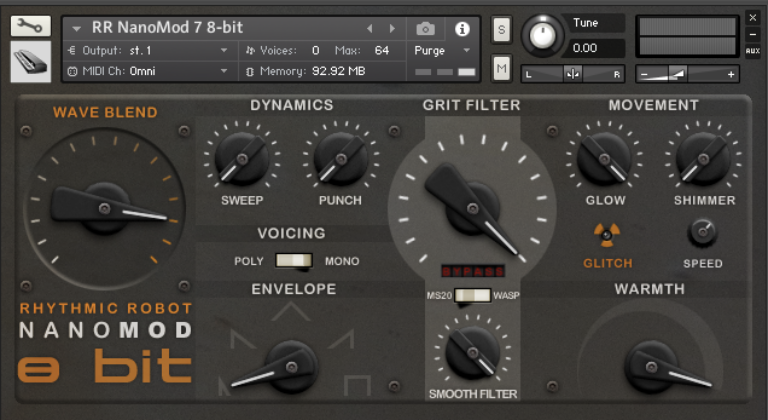The image size is (768, 420).
Task: Click the Warmth knob
Action: [651, 367]
